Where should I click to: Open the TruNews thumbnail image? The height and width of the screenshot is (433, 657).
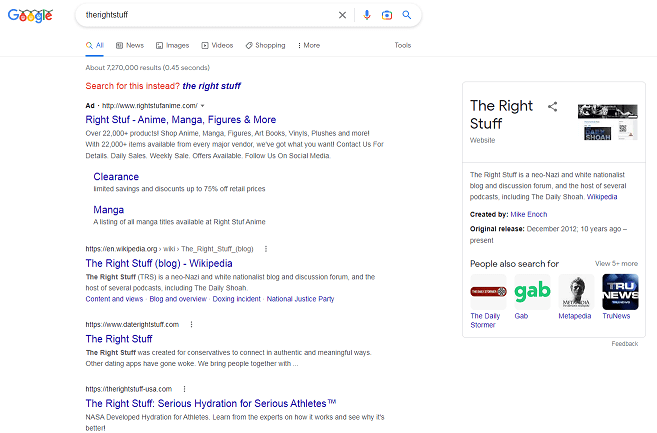coord(620,292)
